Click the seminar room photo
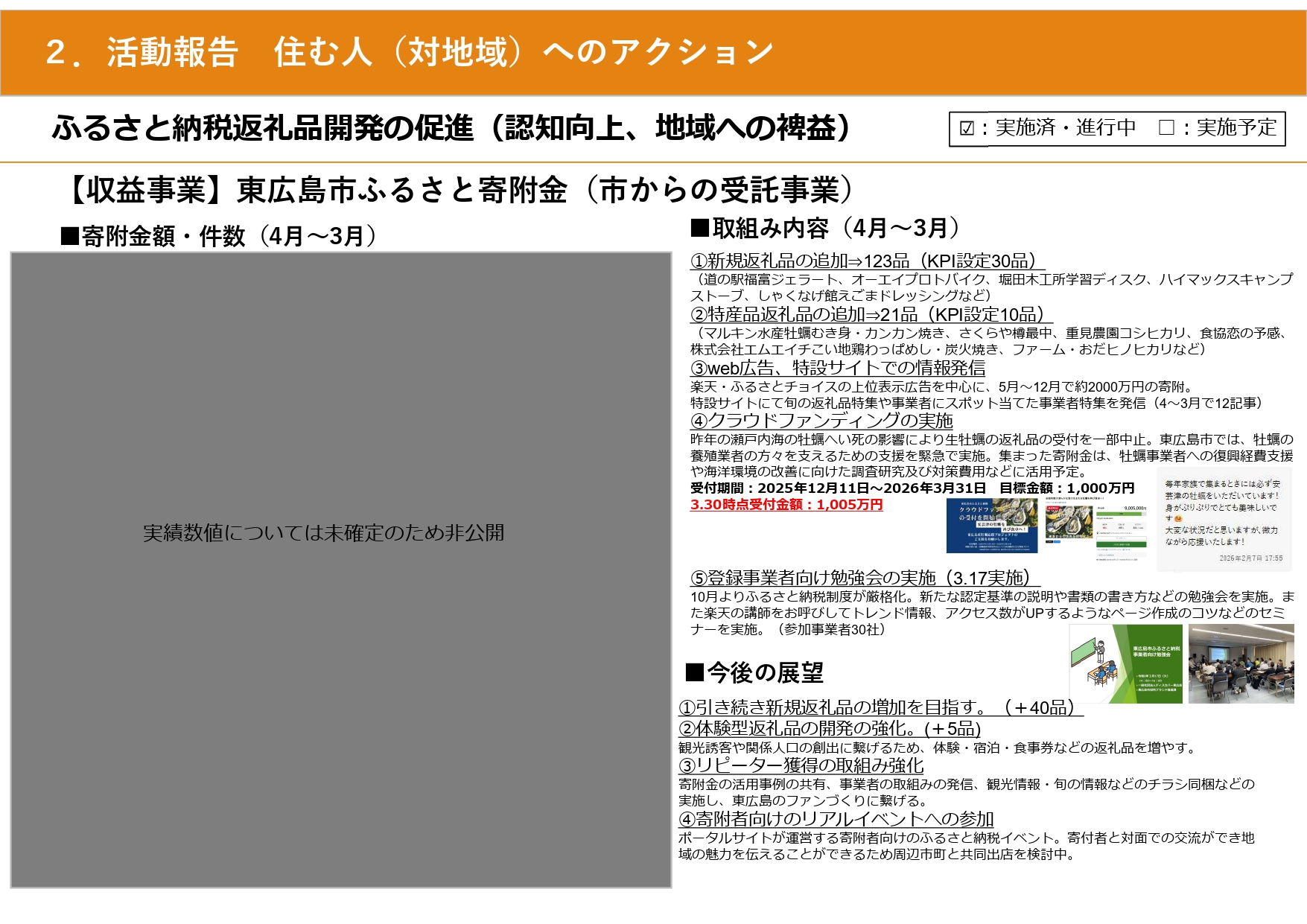Screen dimensions: 1307x924 (1241, 664)
